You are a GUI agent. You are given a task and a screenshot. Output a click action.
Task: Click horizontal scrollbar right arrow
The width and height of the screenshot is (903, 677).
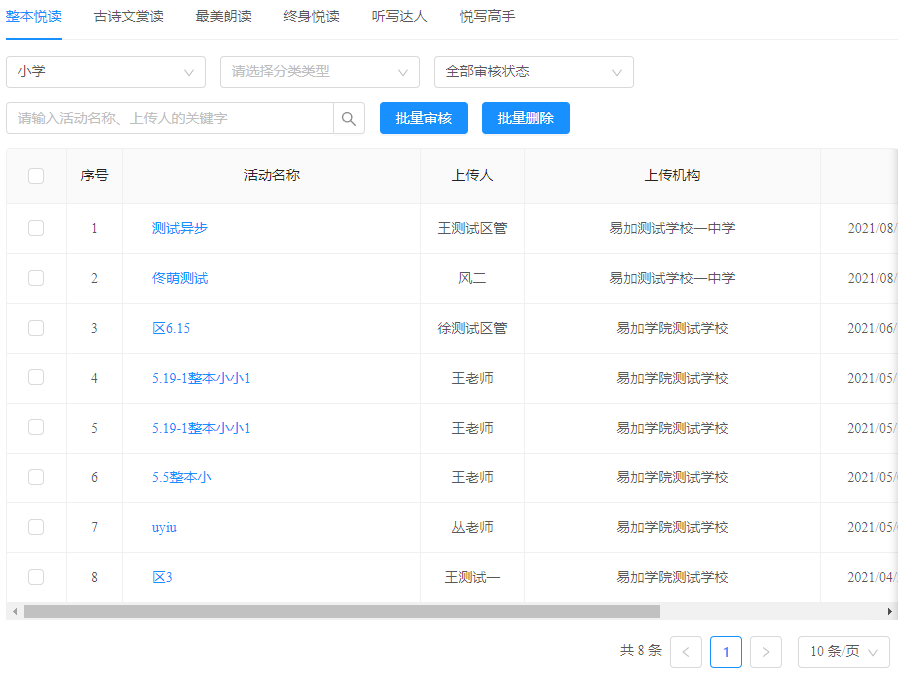[x=890, y=611]
